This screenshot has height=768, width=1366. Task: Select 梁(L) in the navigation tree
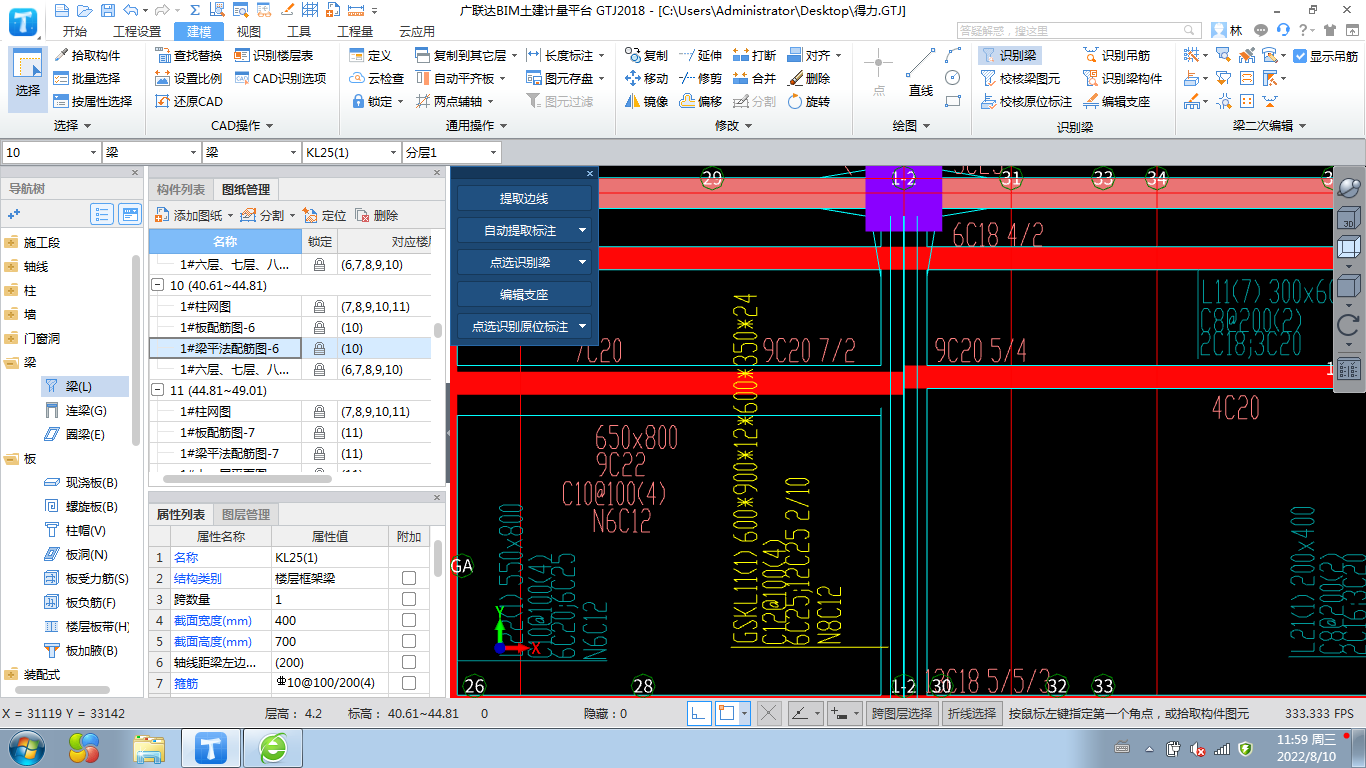[85, 386]
